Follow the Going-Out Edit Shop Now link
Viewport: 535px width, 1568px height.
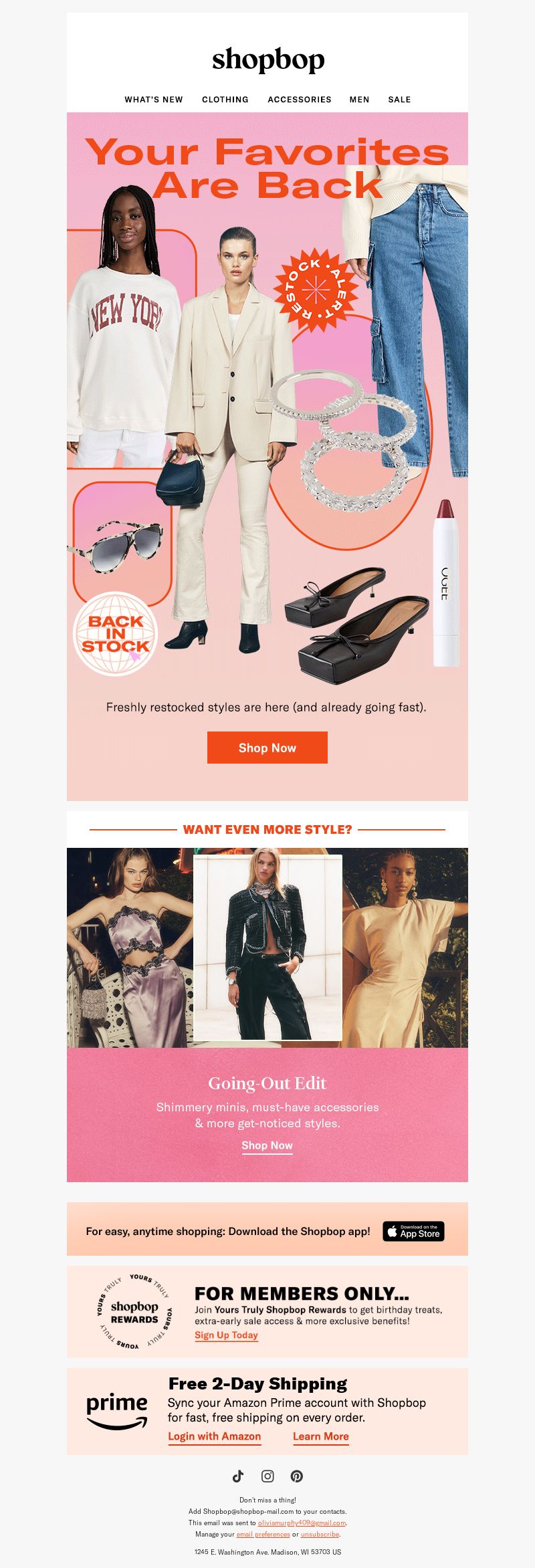click(267, 1145)
